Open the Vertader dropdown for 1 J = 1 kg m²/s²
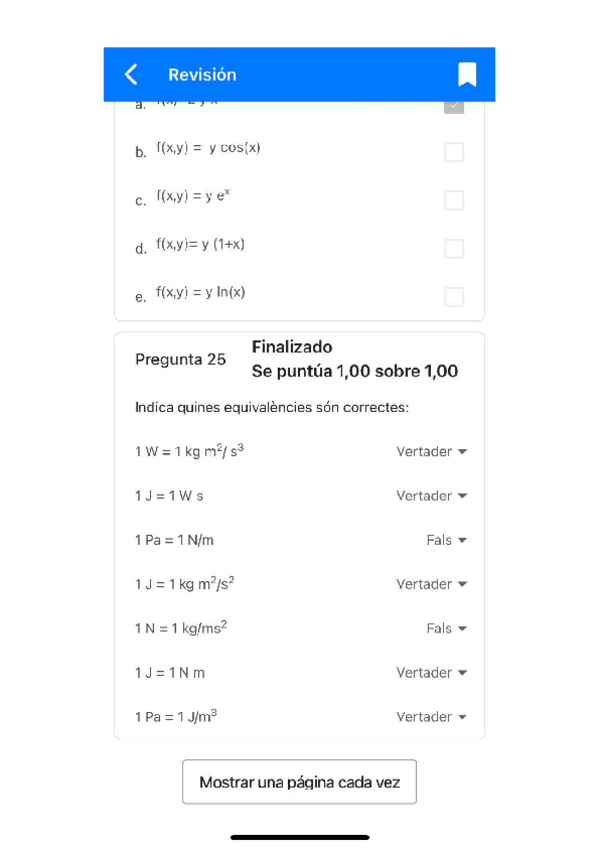599x848 pixels. pos(431,584)
